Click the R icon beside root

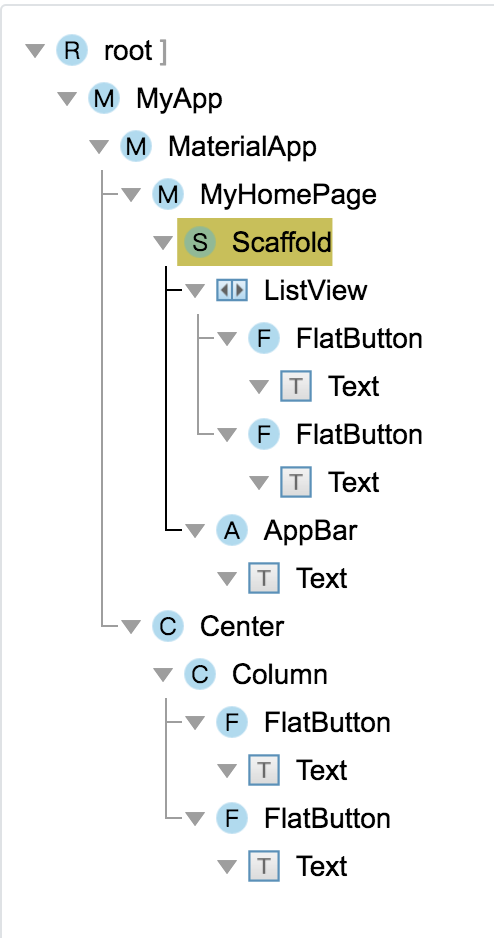pos(72,50)
